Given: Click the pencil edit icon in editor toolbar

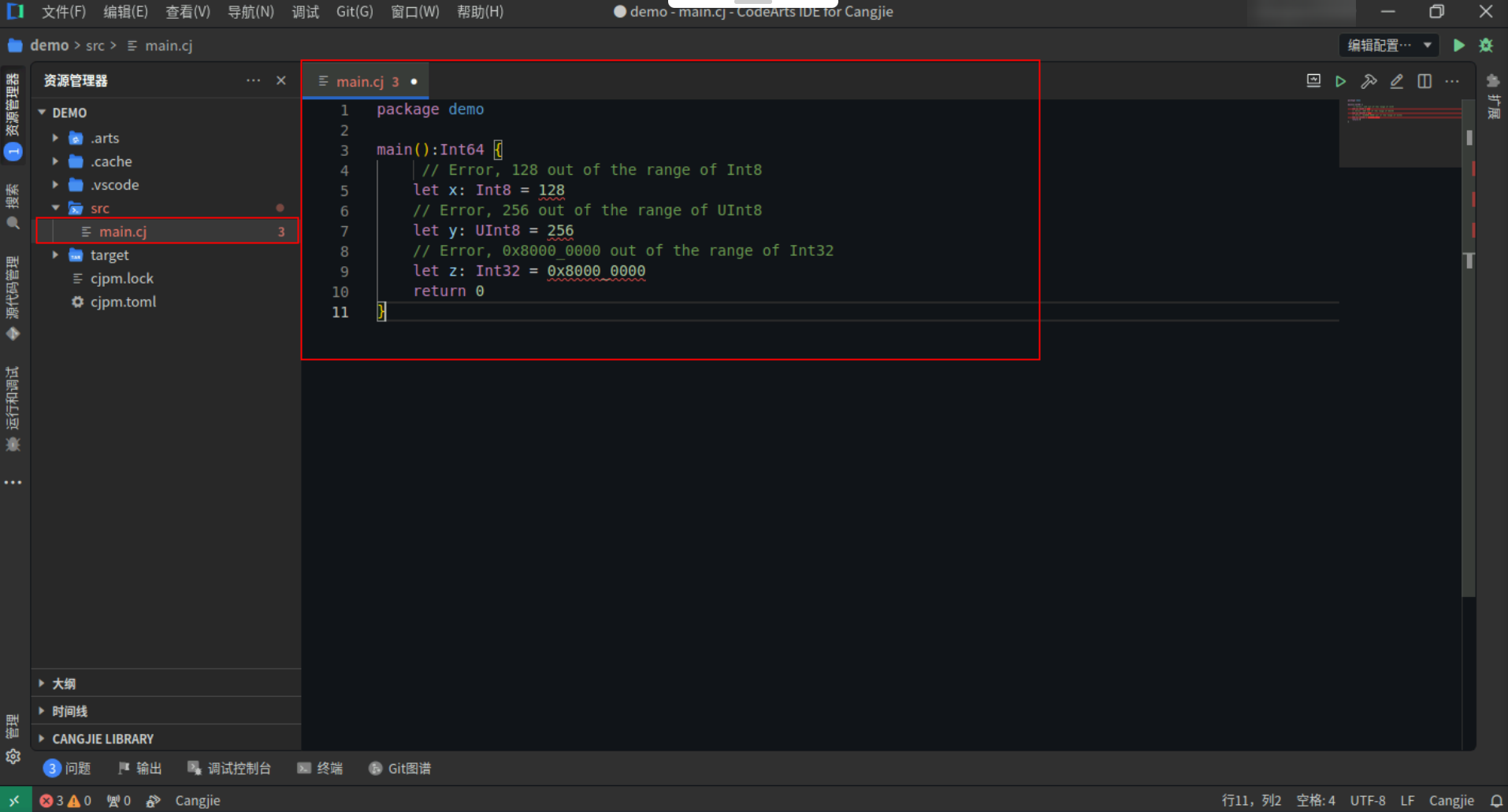Looking at the screenshot, I should point(1396,81).
